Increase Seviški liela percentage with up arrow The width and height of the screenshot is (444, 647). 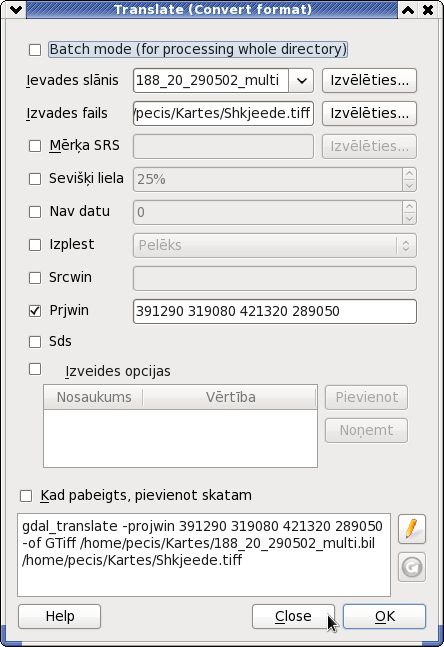coord(409,173)
